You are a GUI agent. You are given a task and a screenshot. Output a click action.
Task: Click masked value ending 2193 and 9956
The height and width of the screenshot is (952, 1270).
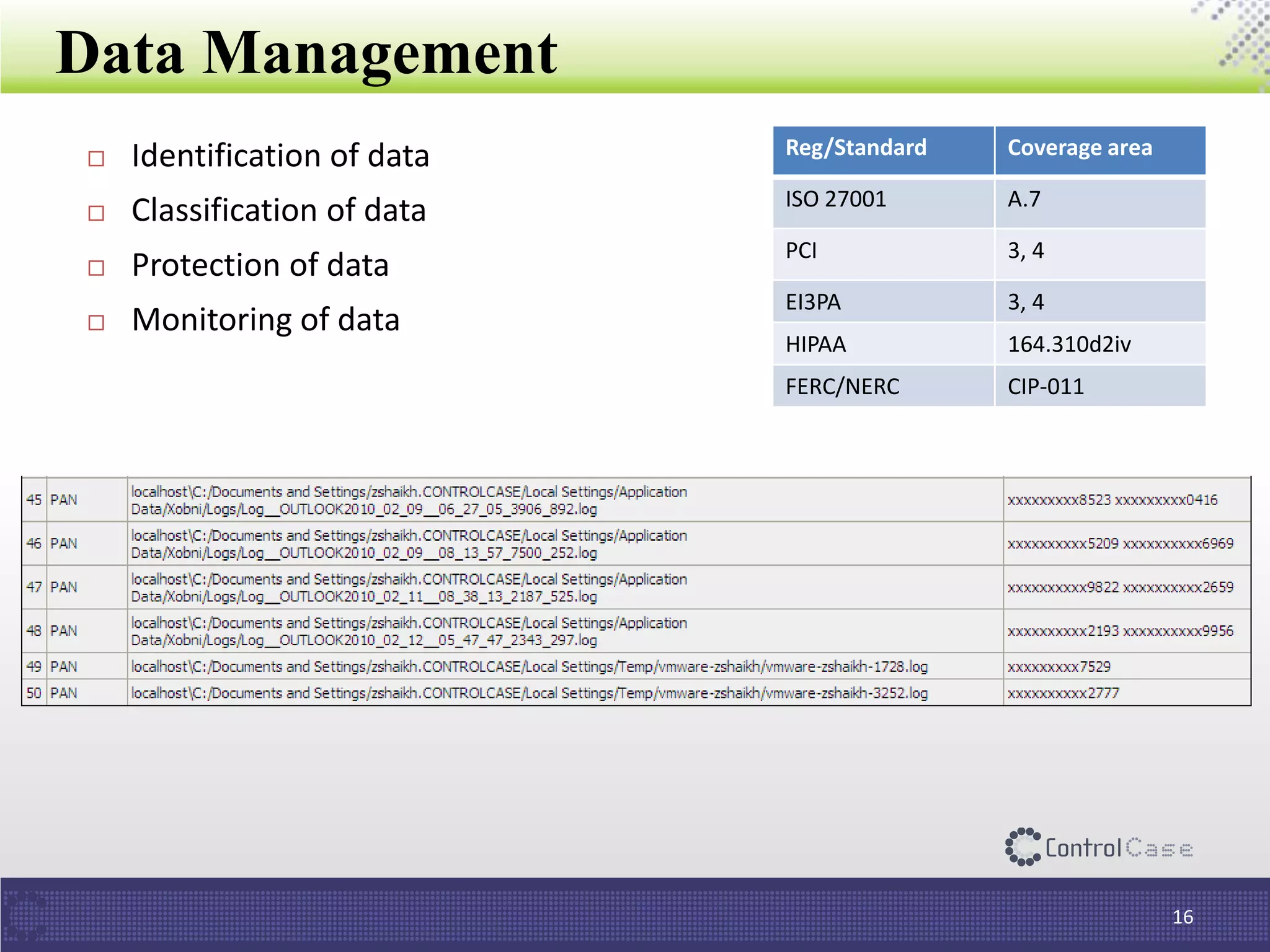click(1121, 631)
